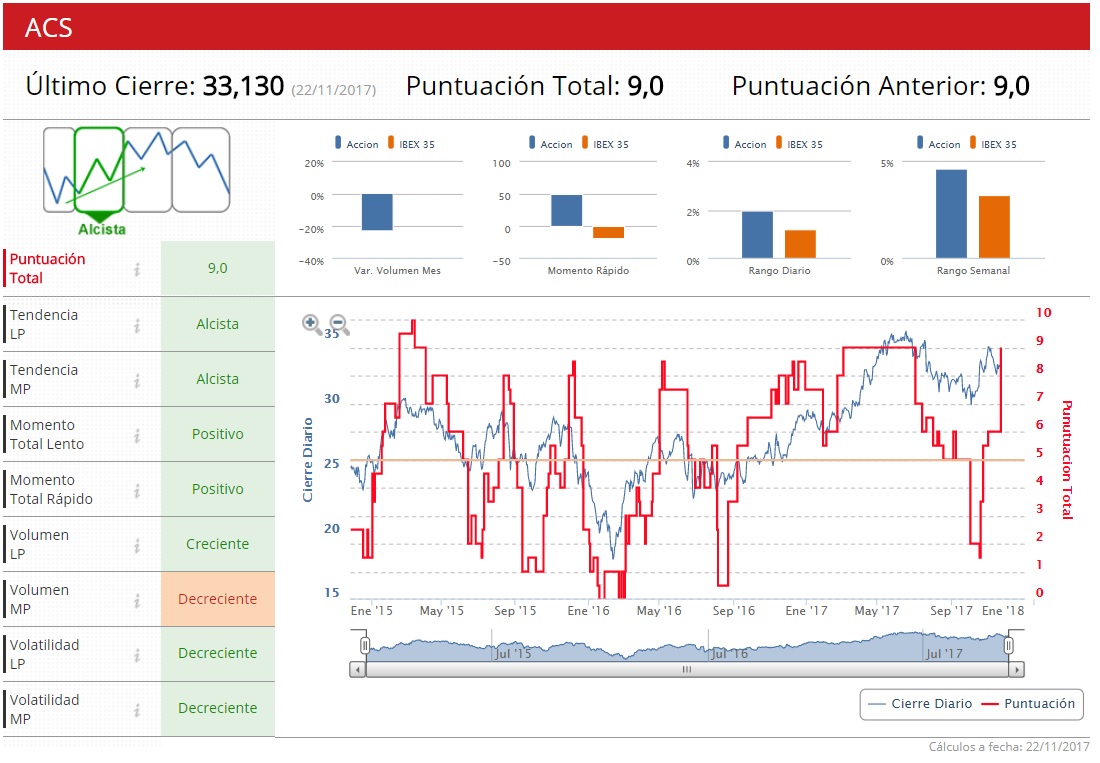Click the first bearish-to-bullish phase box in trend diagram
This screenshot has height=763, width=1100.
point(59,170)
